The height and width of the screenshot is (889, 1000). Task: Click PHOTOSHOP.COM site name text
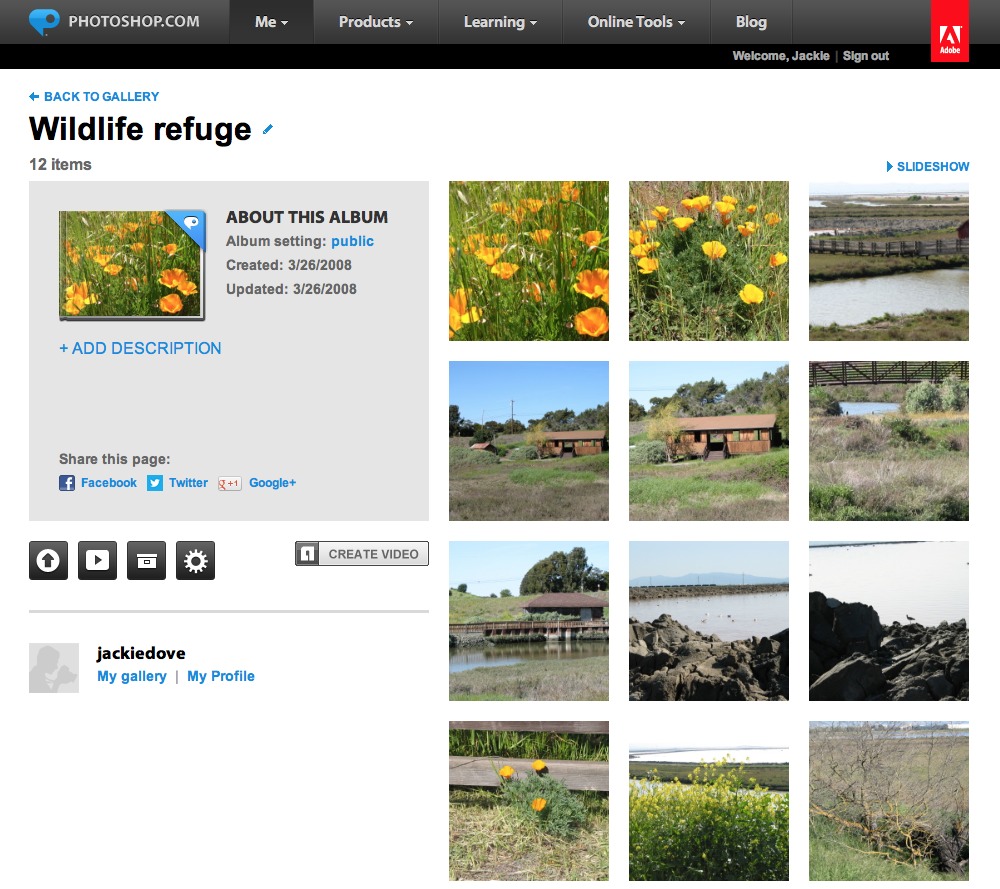pos(134,22)
